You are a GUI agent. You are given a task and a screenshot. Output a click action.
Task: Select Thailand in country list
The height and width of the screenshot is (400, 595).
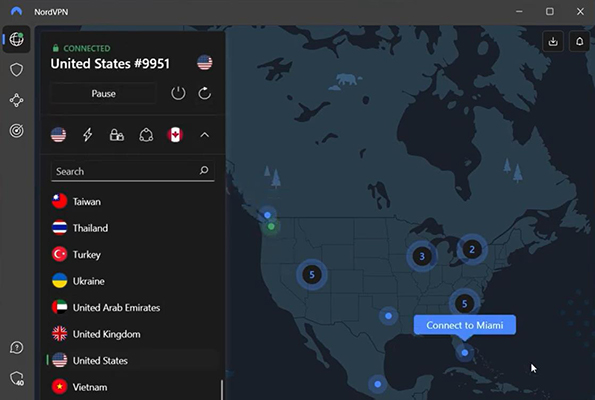point(132,228)
